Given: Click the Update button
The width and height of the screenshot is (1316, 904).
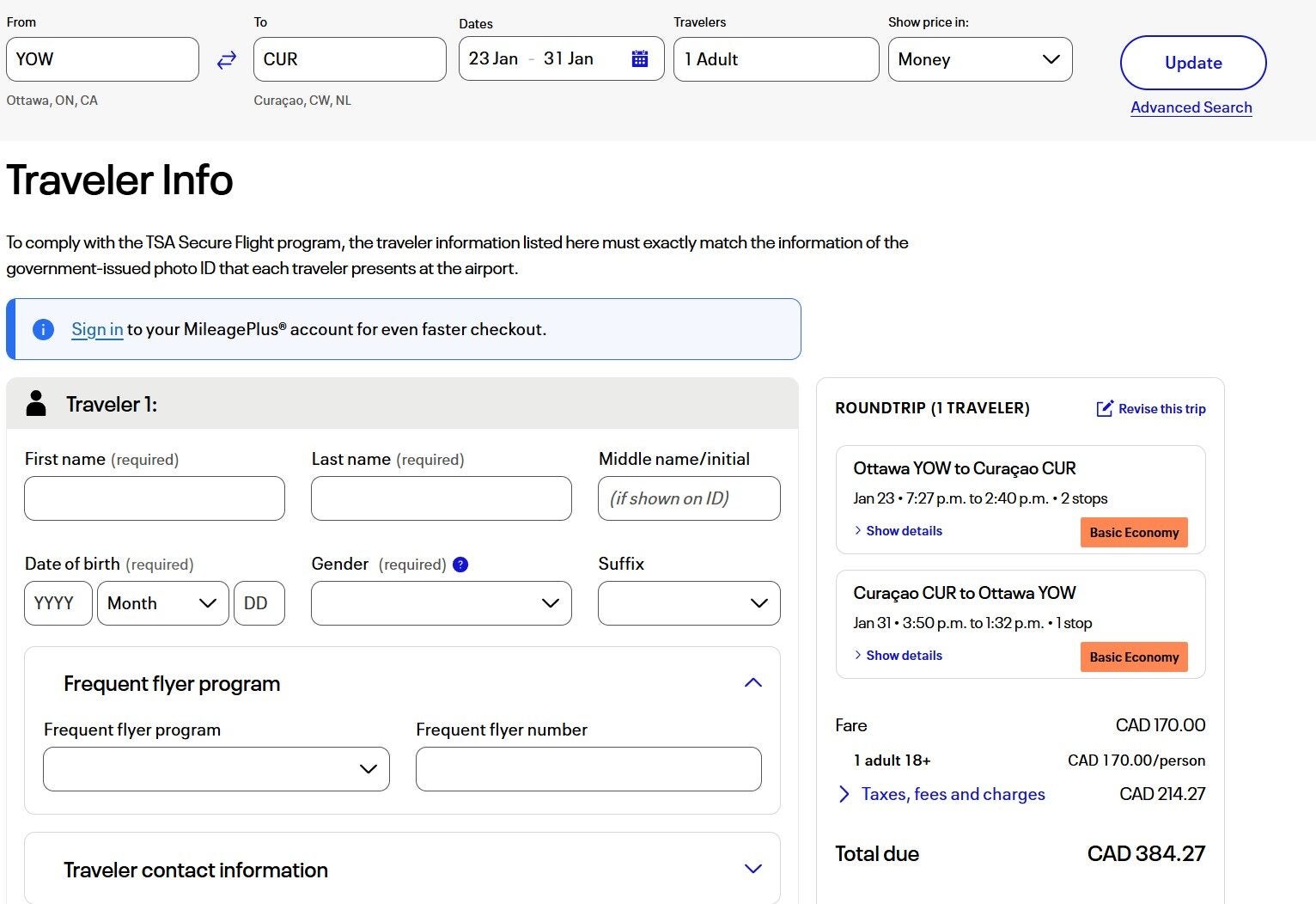Looking at the screenshot, I should coord(1192,63).
